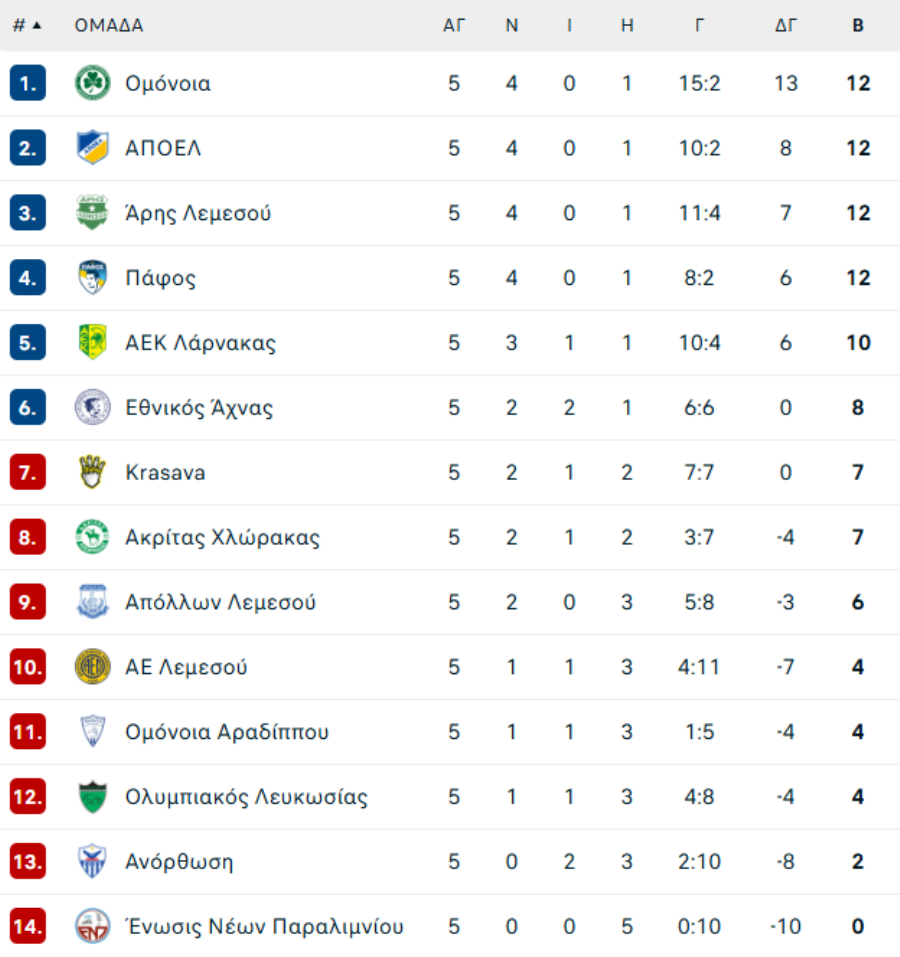Click the Ομόνοια club crest icon
900x957 pixels.
[x=92, y=83]
